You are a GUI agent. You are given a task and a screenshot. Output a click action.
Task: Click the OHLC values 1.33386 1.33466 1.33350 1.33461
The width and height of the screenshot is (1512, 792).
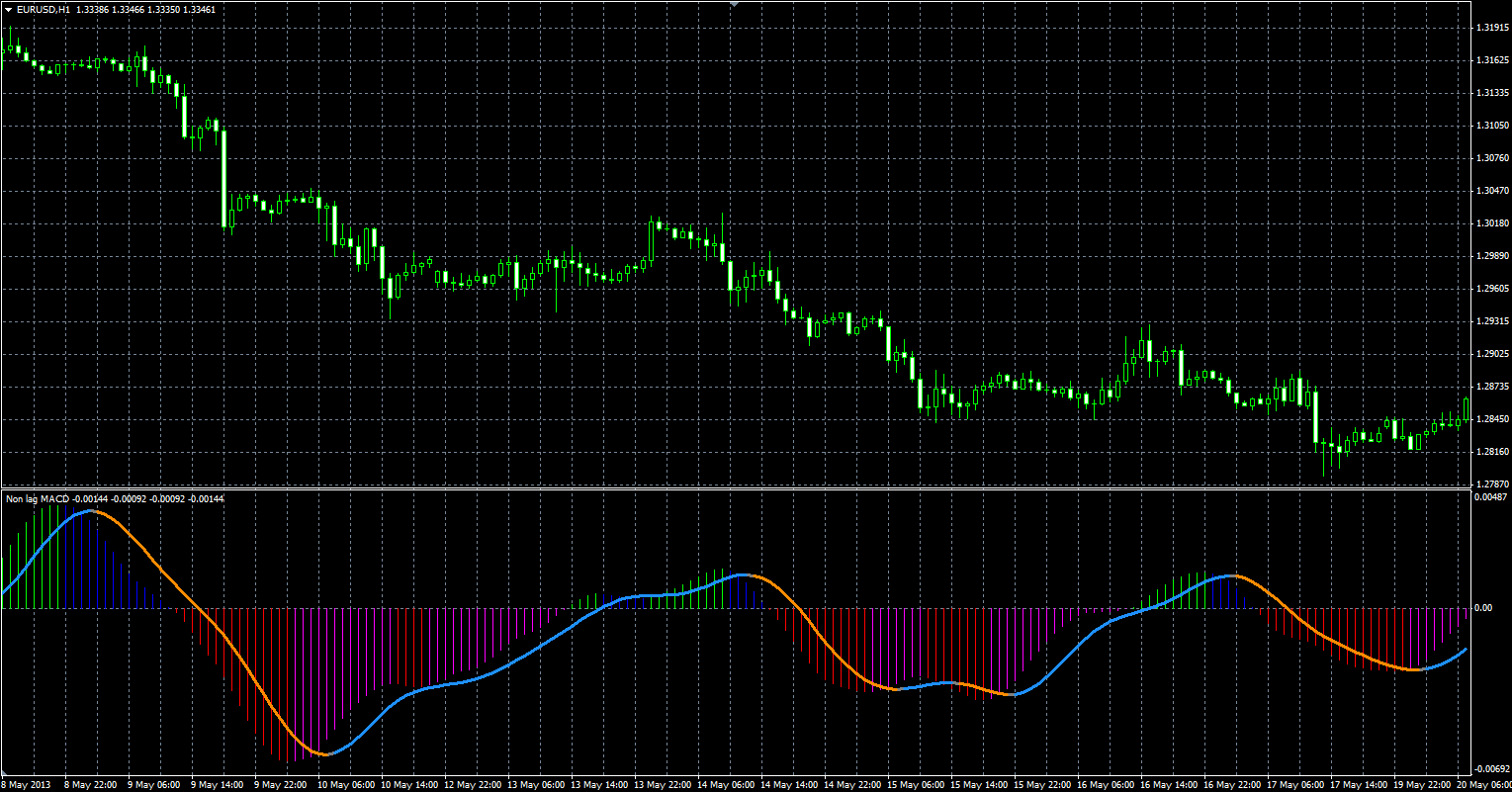[144, 9]
